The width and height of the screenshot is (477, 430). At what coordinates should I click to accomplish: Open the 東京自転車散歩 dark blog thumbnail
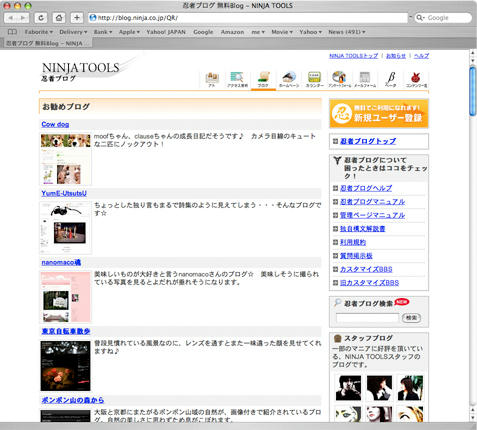coord(66,366)
